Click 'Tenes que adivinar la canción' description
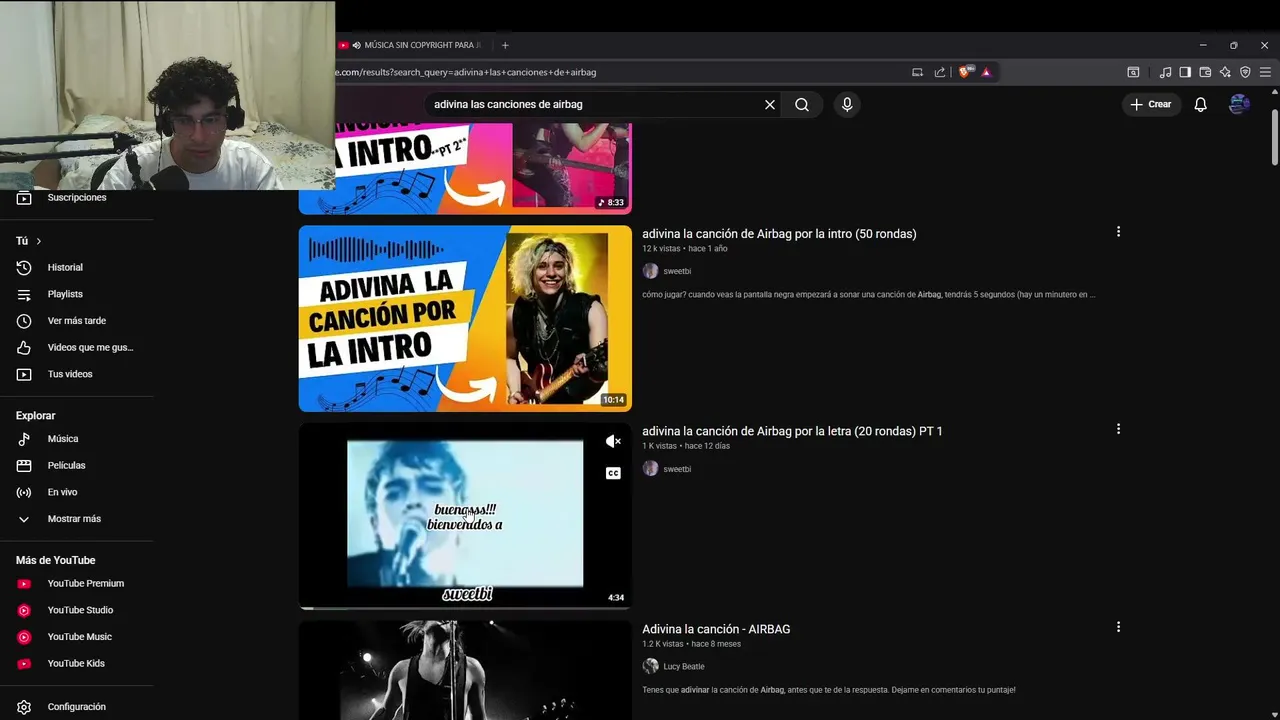The height and width of the screenshot is (720, 1280). tap(829, 690)
